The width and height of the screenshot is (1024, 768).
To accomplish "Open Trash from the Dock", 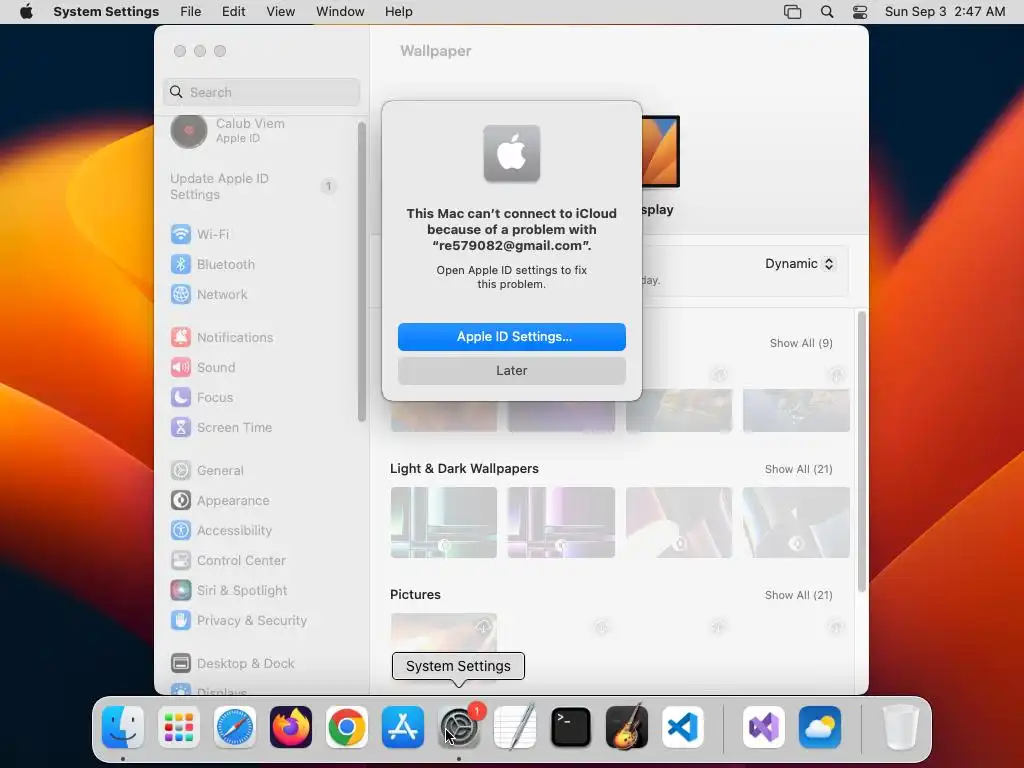I will [x=901, y=727].
